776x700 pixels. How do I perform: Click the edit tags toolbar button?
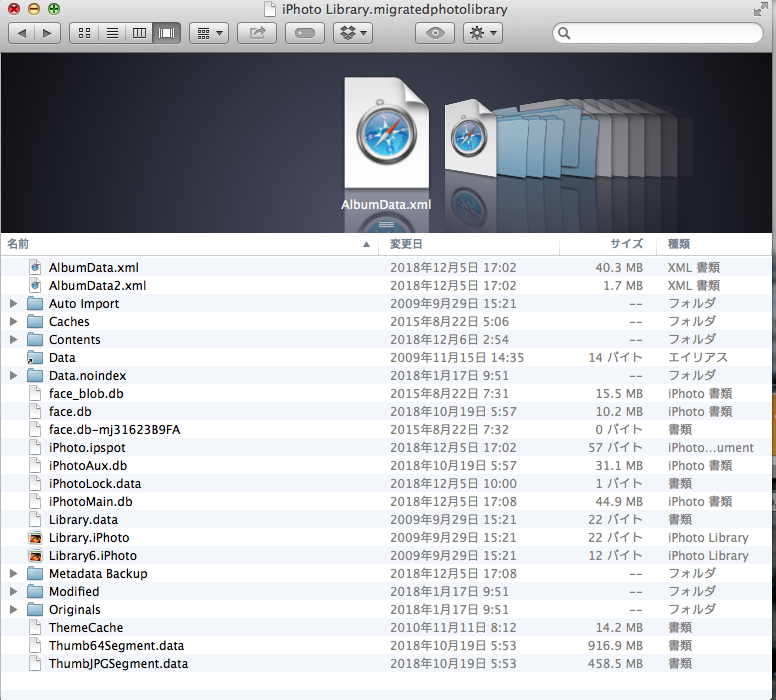(305, 33)
